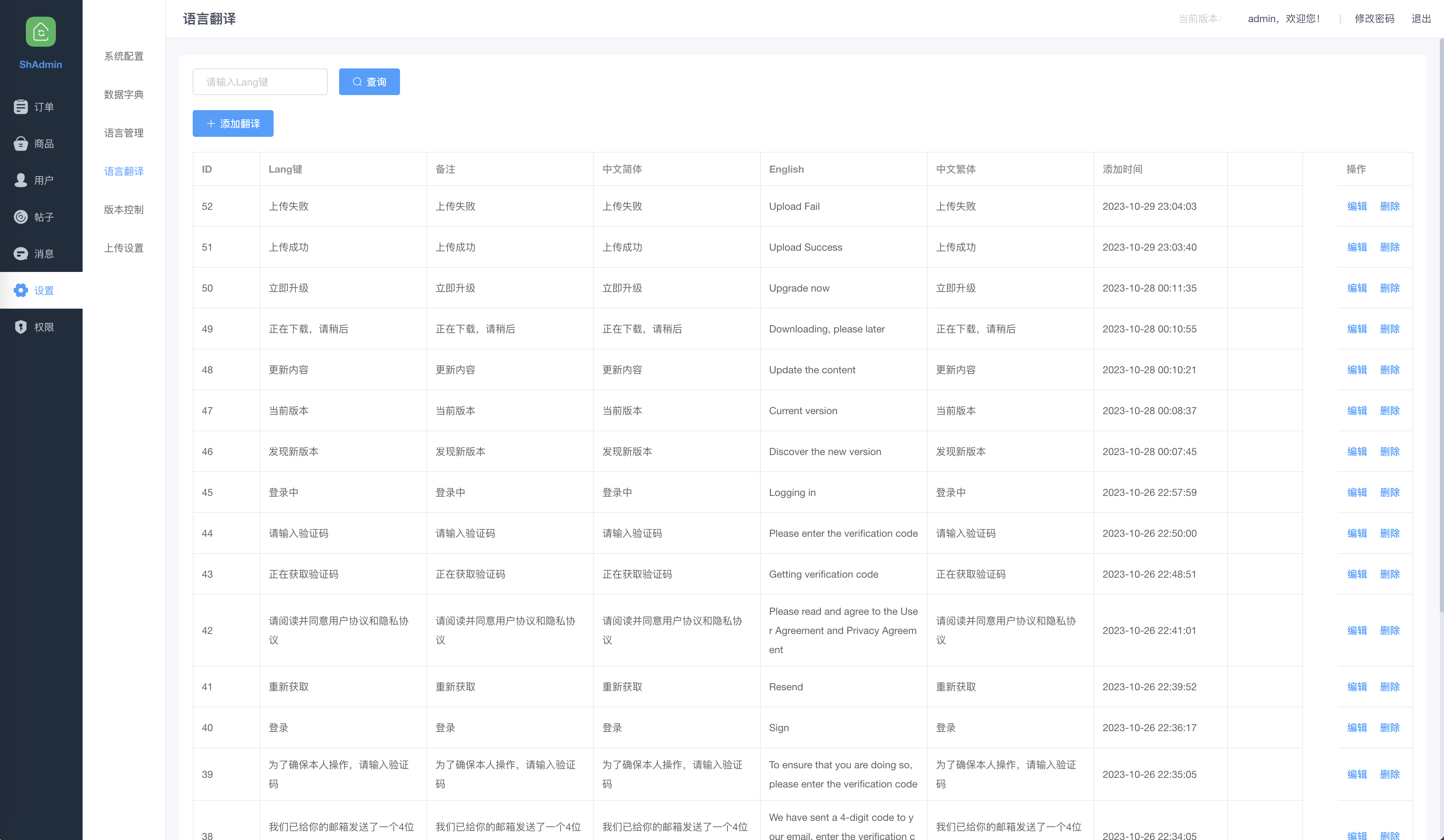Image resolution: width=1444 pixels, height=840 pixels.
Task: Click the 查询 search button
Action: pos(369,82)
